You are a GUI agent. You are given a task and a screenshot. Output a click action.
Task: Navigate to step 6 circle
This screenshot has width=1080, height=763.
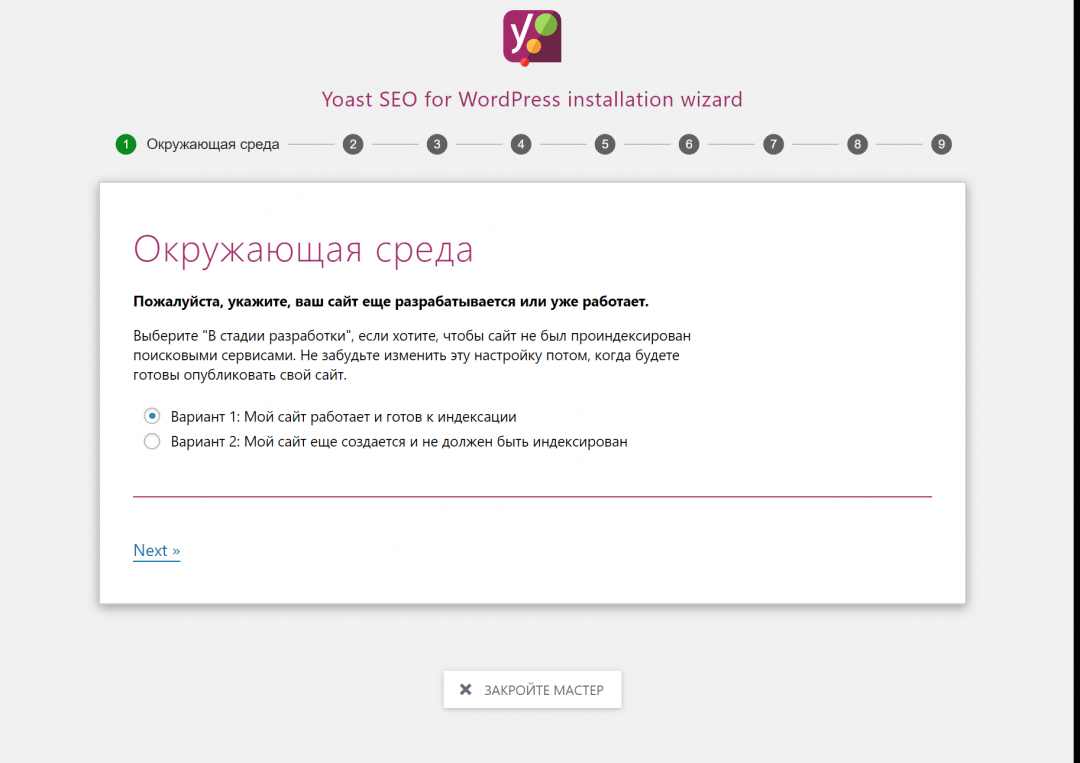688,144
